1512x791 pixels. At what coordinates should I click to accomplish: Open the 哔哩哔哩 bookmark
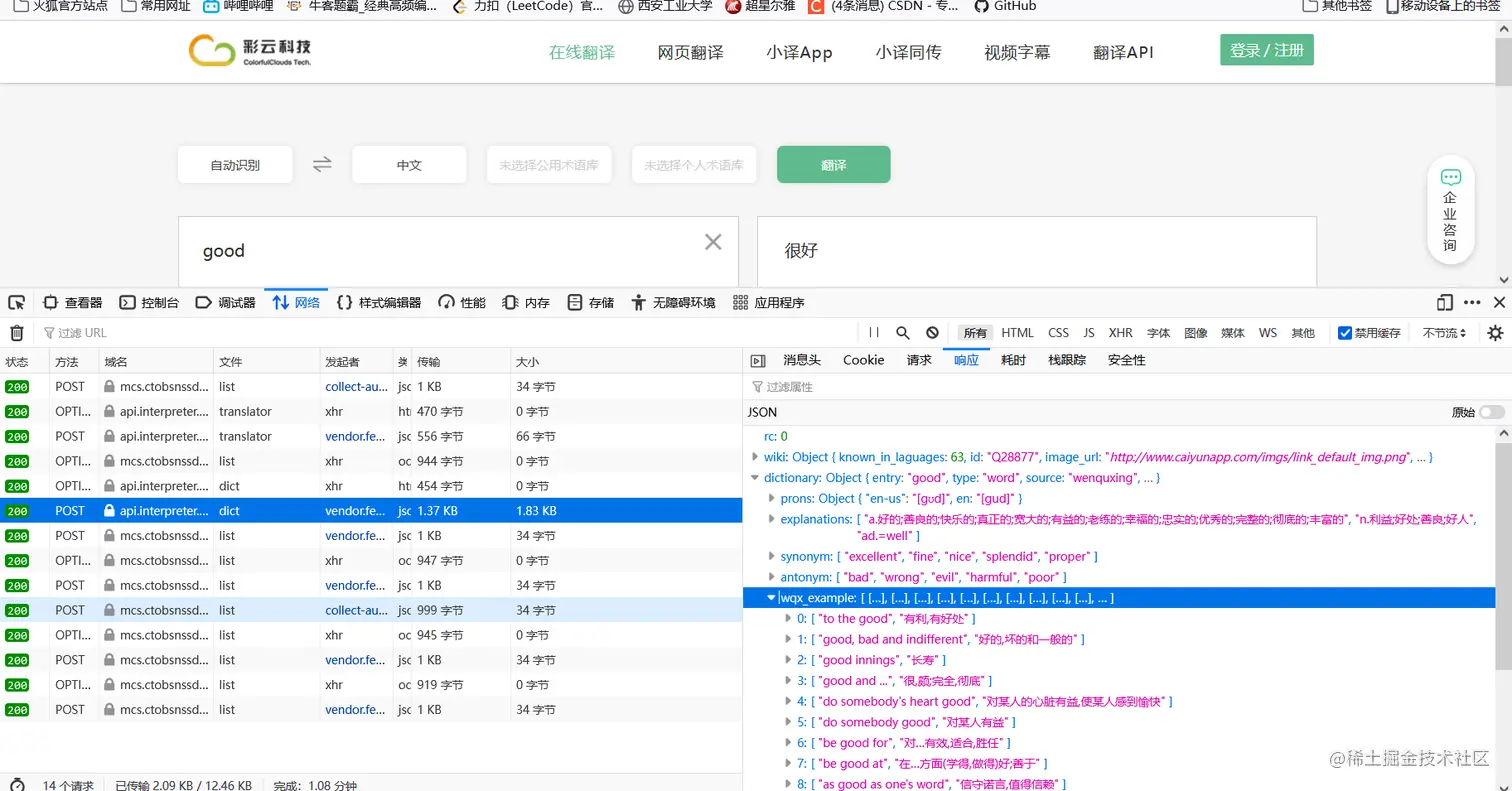[x=238, y=6]
